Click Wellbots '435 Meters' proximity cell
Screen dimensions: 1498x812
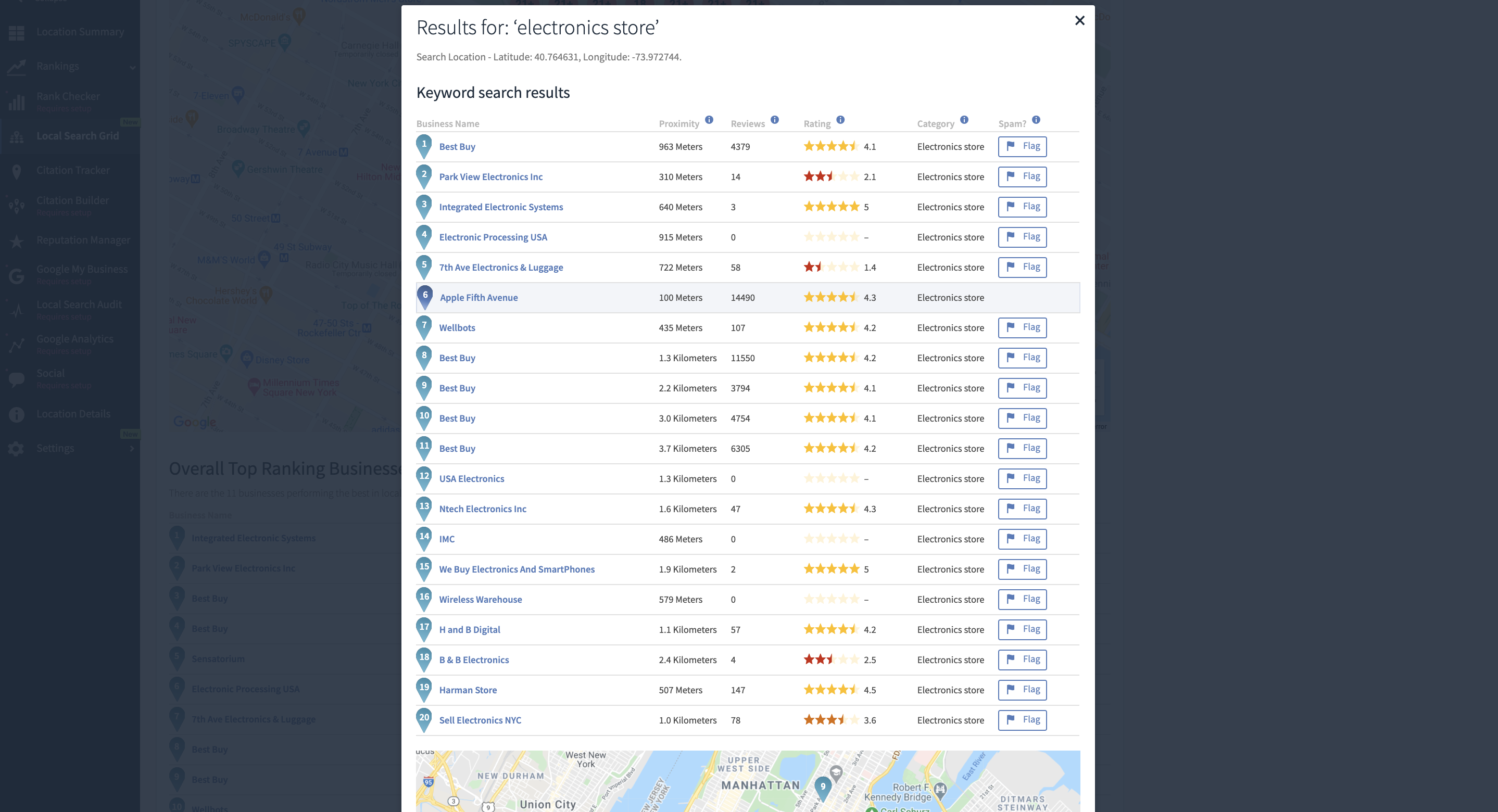(x=680, y=328)
